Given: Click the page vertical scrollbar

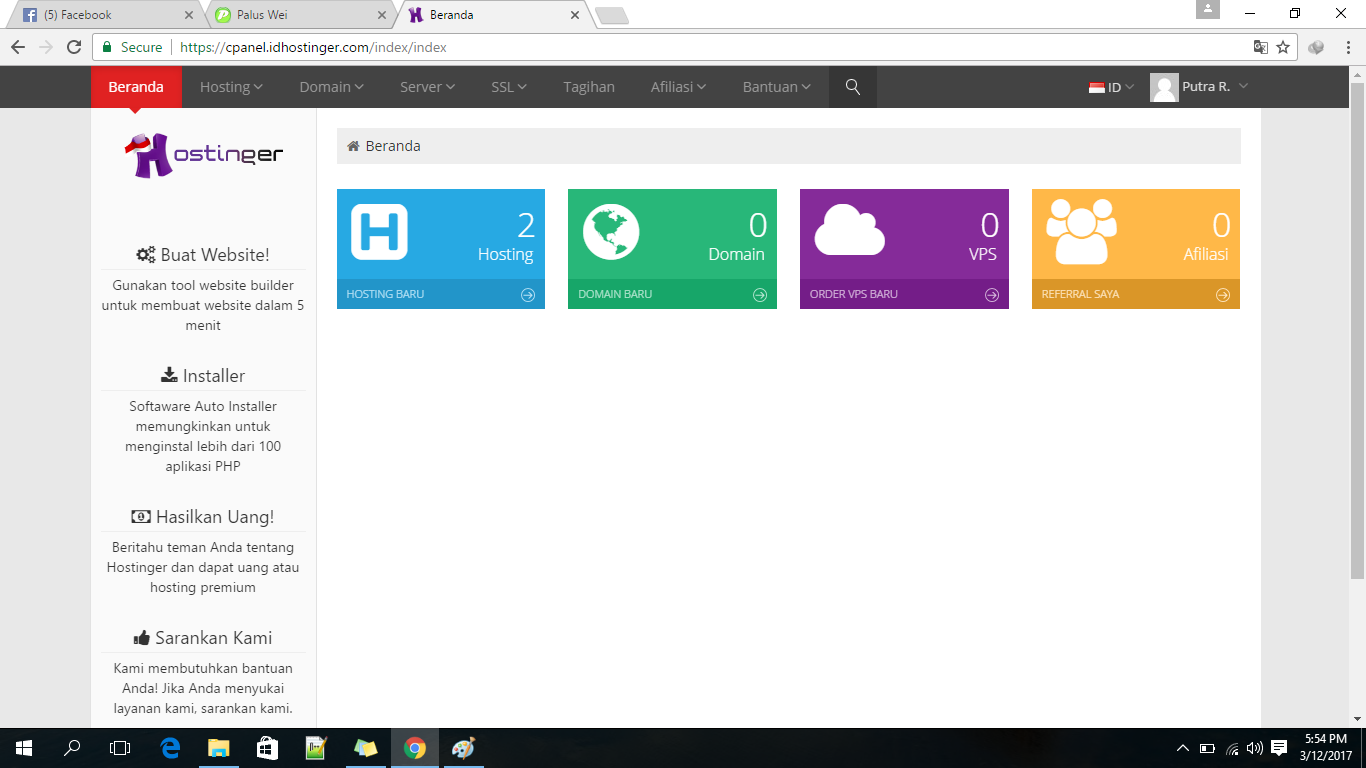Looking at the screenshot, I should 1358,330.
